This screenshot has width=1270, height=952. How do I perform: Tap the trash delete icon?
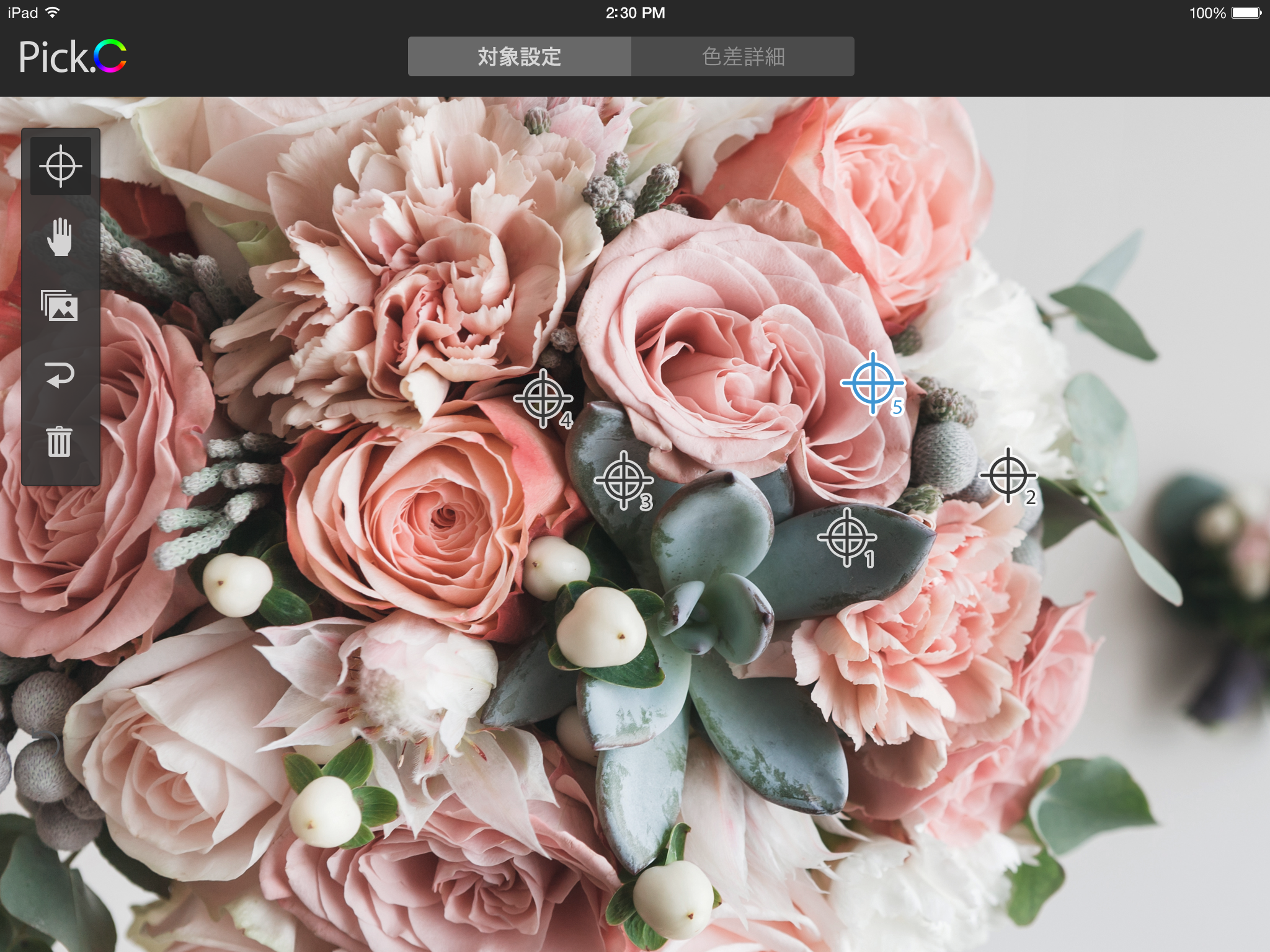60,441
